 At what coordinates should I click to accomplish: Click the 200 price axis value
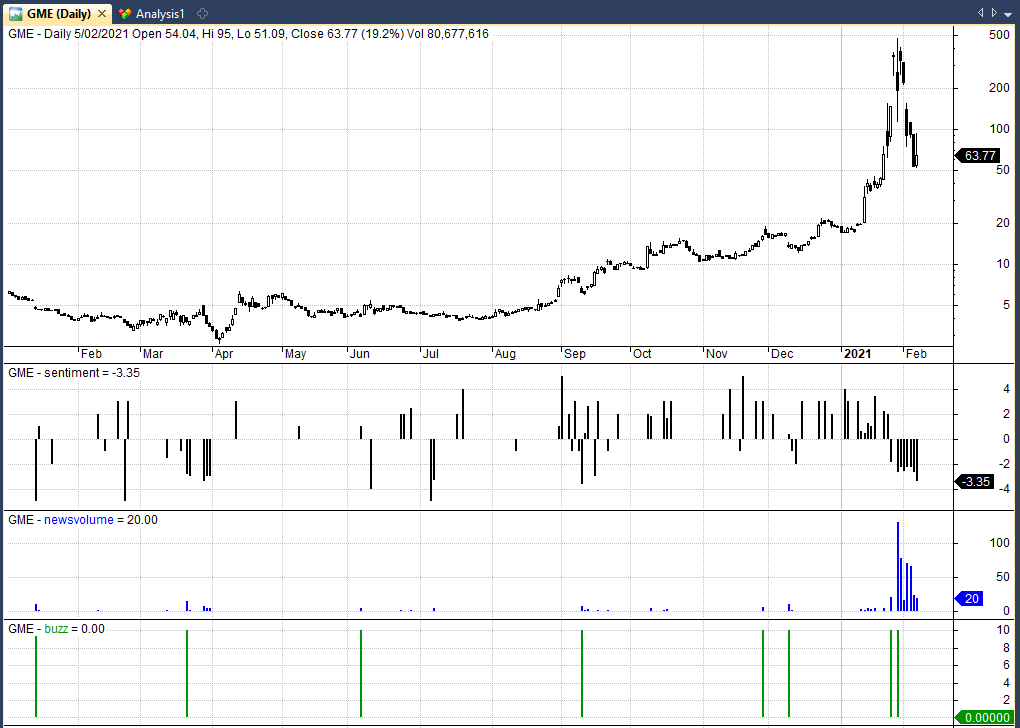pyautogui.click(x=1000, y=88)
